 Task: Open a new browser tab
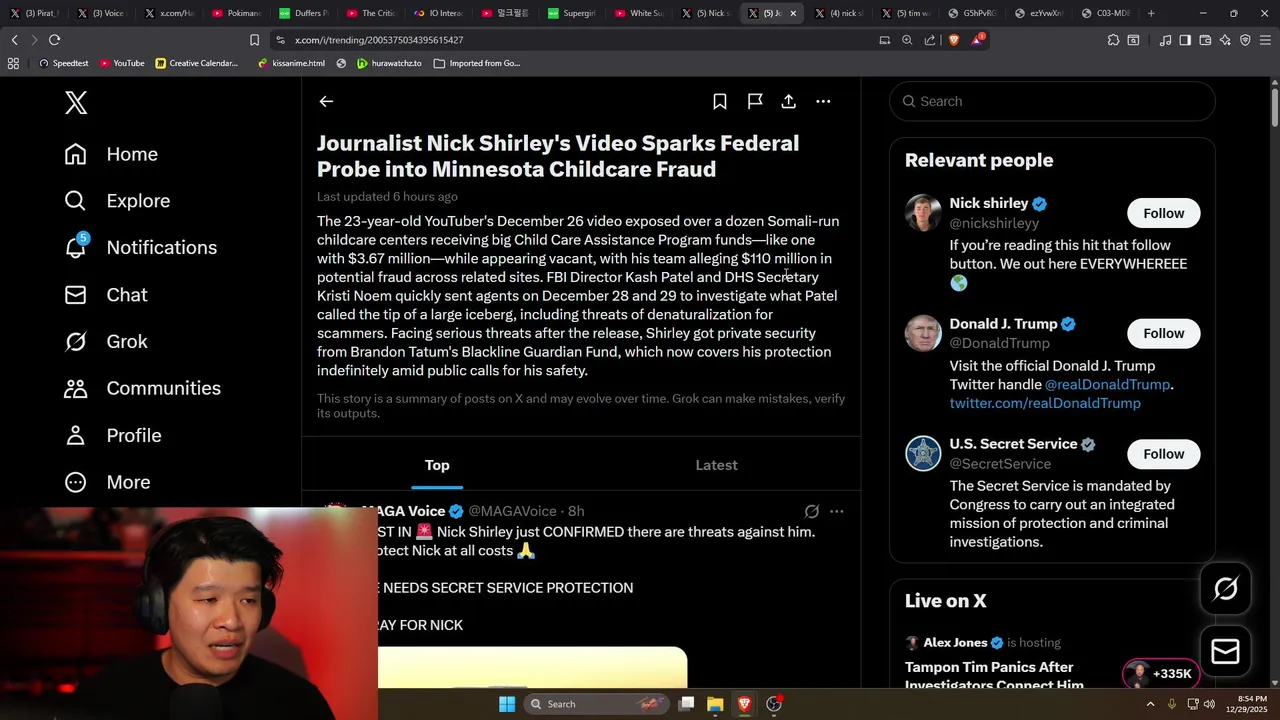[1151, 13]
